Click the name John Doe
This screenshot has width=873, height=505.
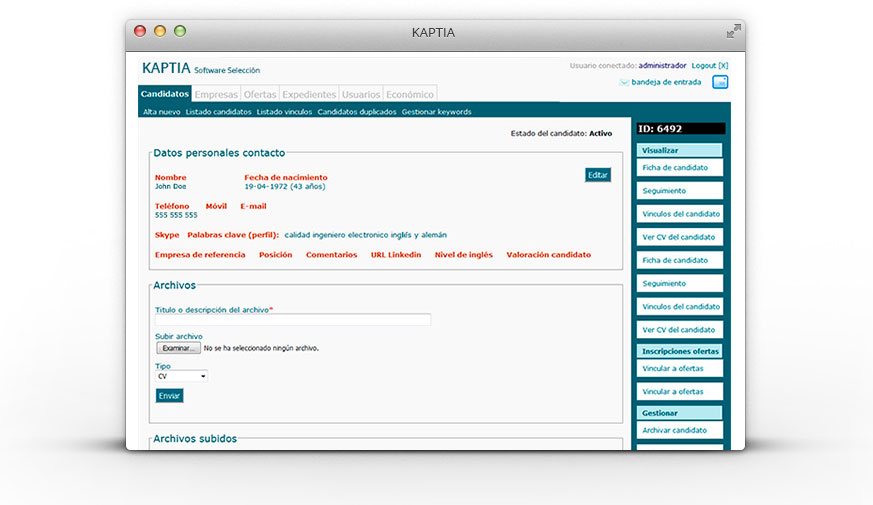[x=170, y=187]
